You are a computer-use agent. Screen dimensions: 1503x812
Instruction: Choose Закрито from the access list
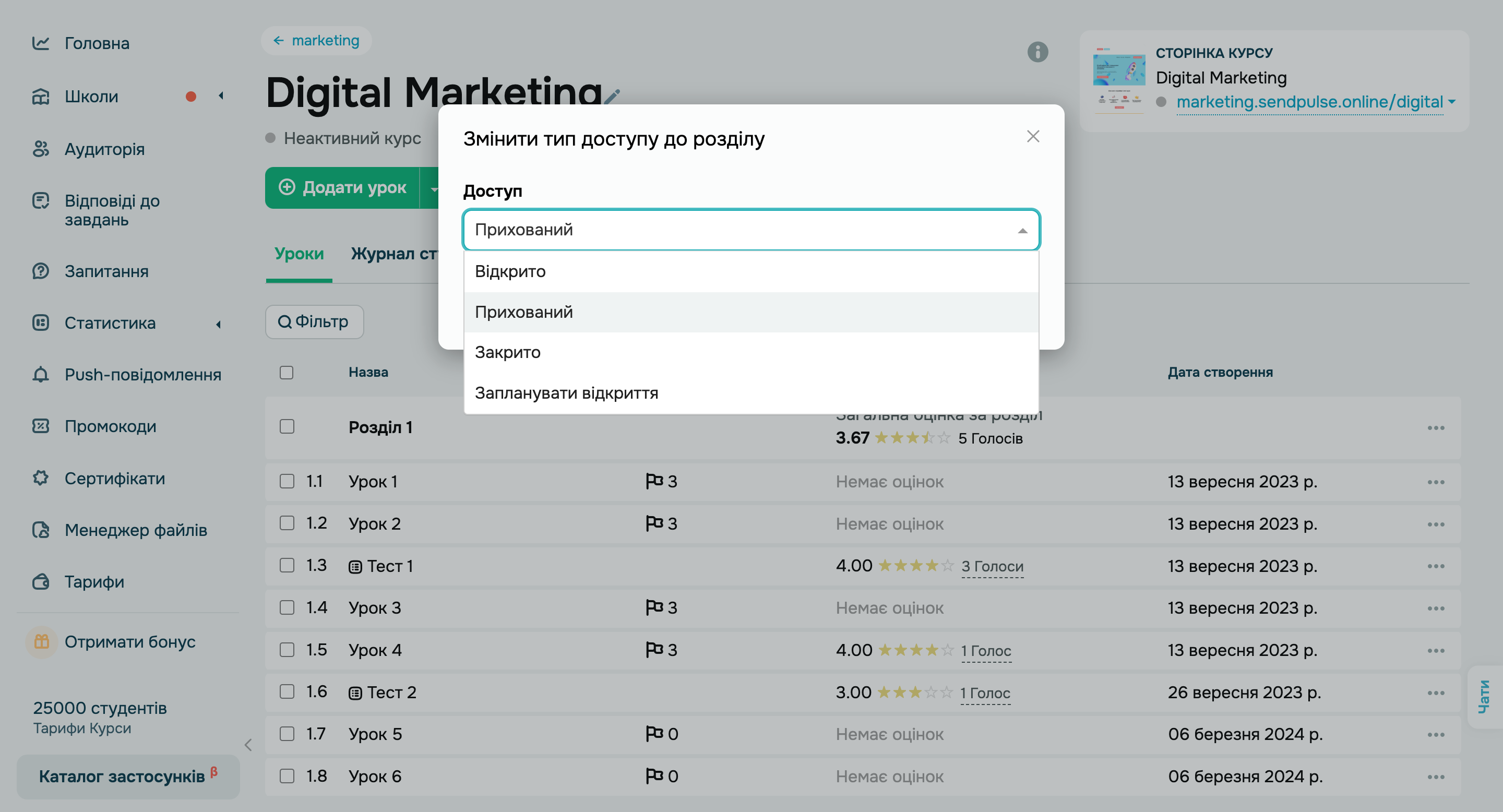(508, 352)
